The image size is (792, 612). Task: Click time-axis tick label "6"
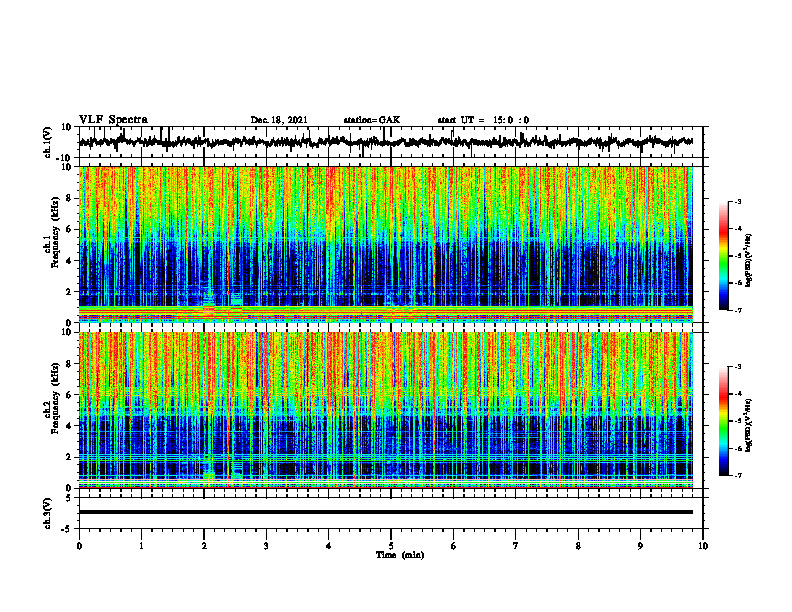(x=454, y=546)
